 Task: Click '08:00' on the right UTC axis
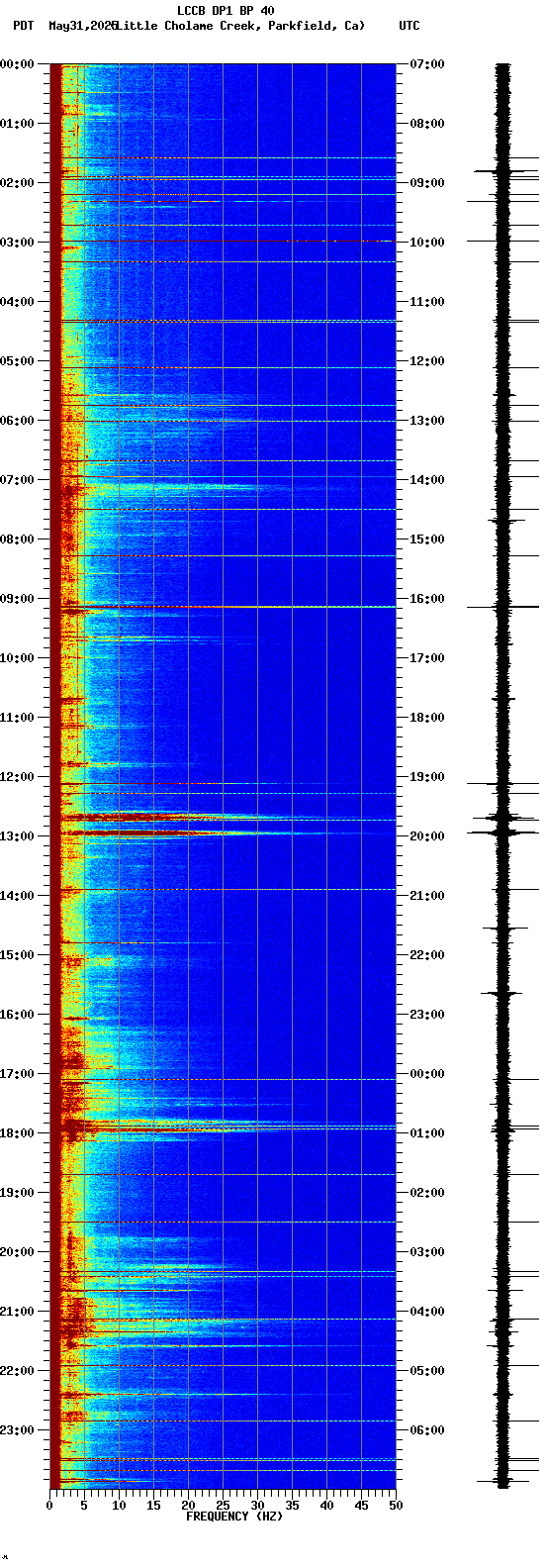(427, 124)
